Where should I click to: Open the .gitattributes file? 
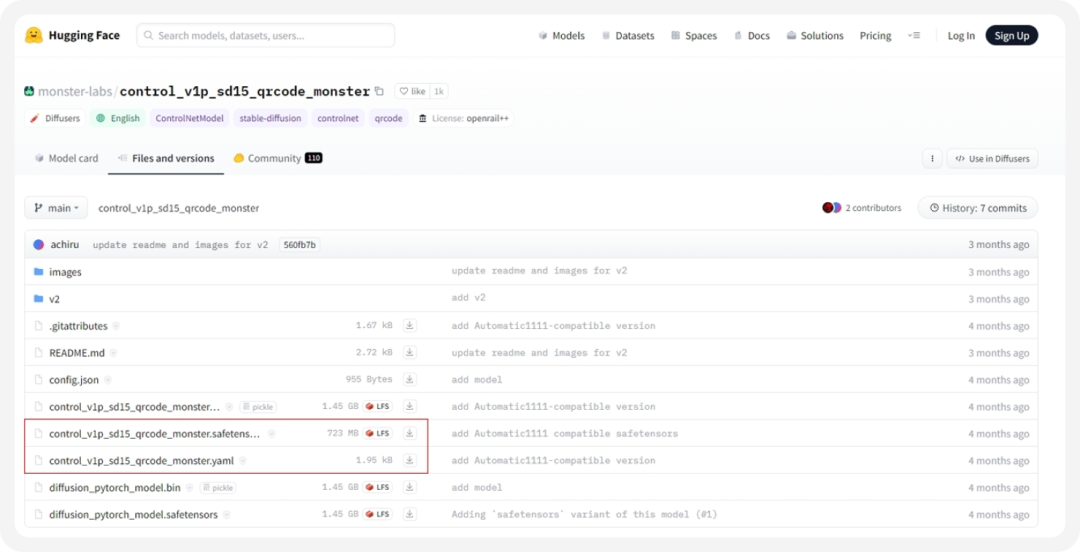point(79,326)
